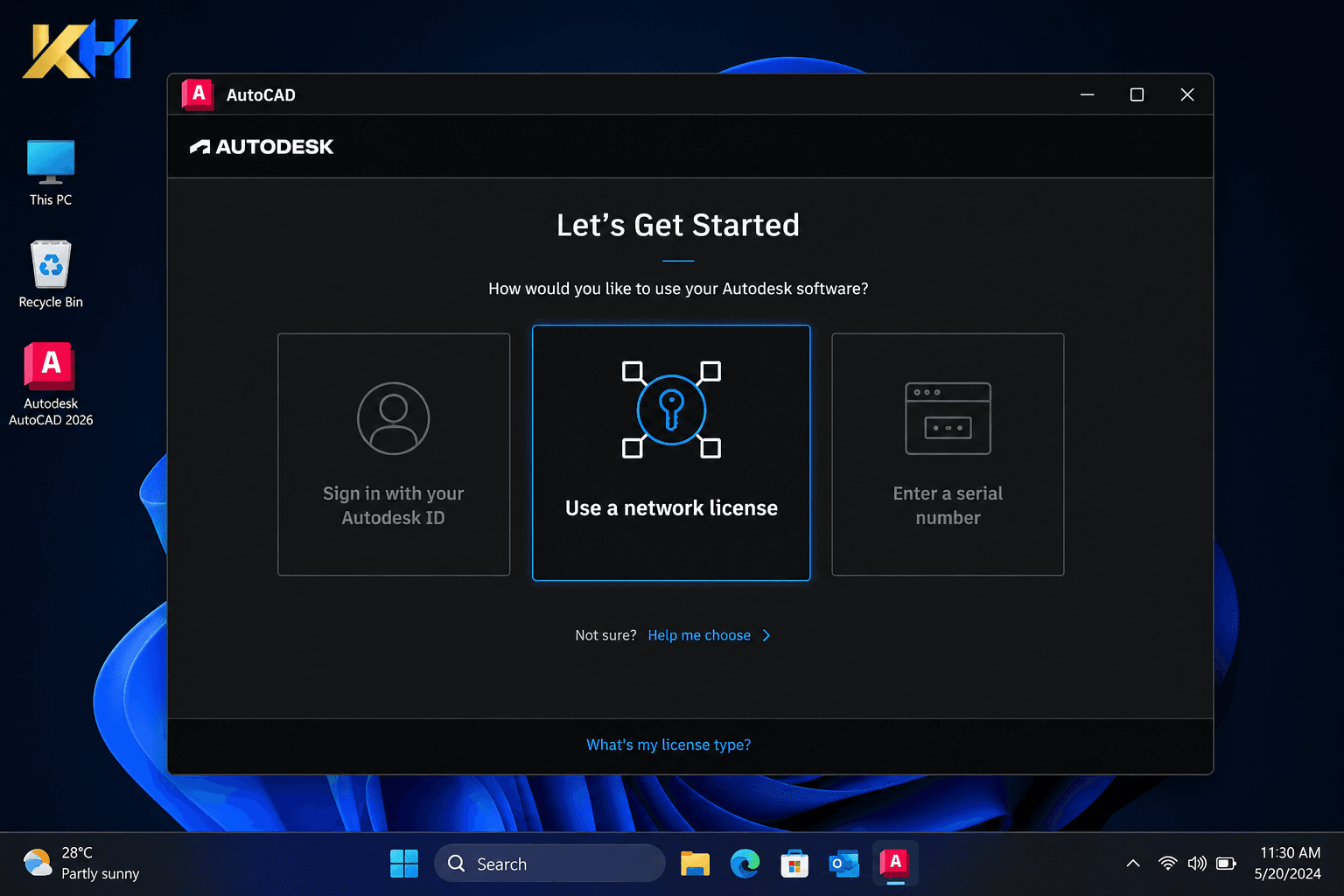The width and height of the screenshot is (1344, 896).
Task: Open the weather widget showing 28°C
Action: (81, 864)
